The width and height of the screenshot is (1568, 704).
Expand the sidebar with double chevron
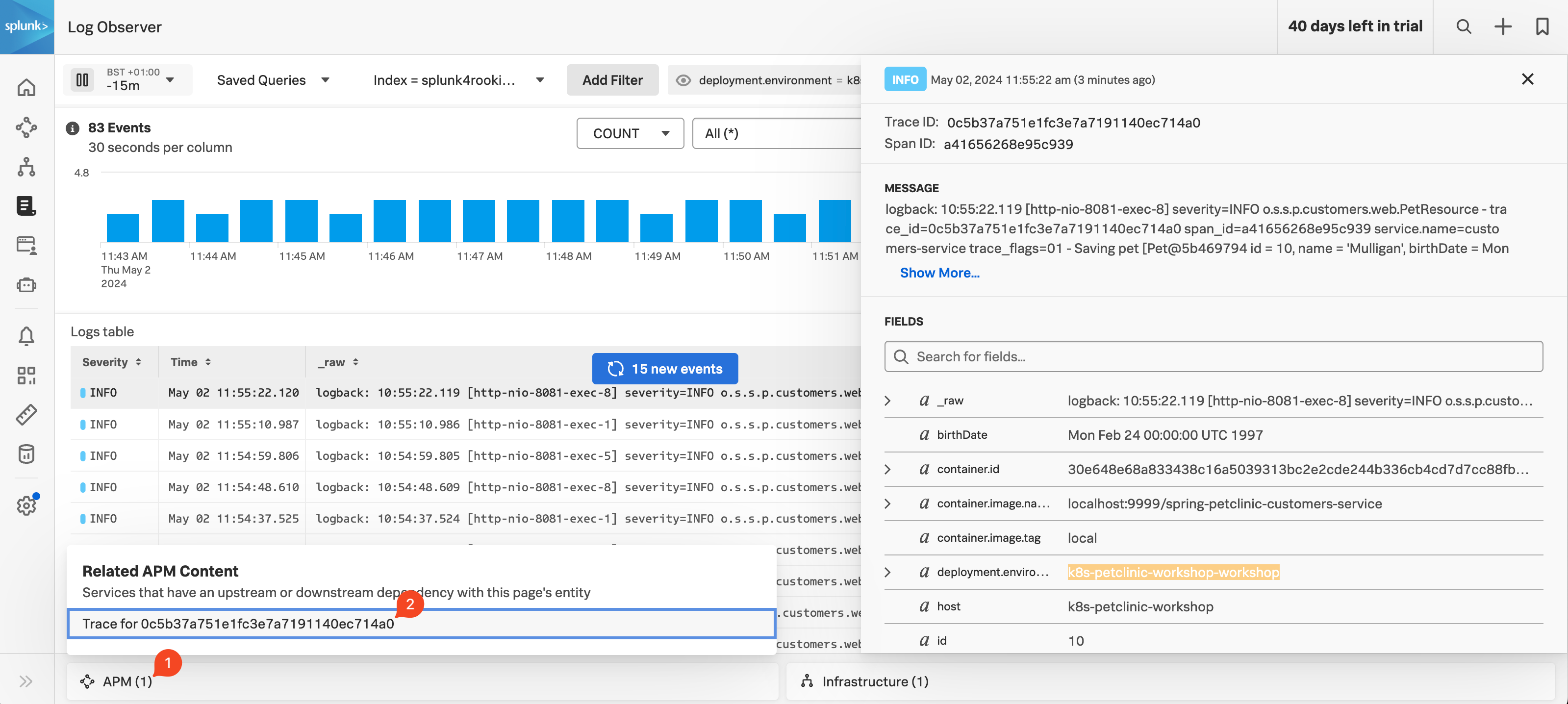[x=25, y=681]
